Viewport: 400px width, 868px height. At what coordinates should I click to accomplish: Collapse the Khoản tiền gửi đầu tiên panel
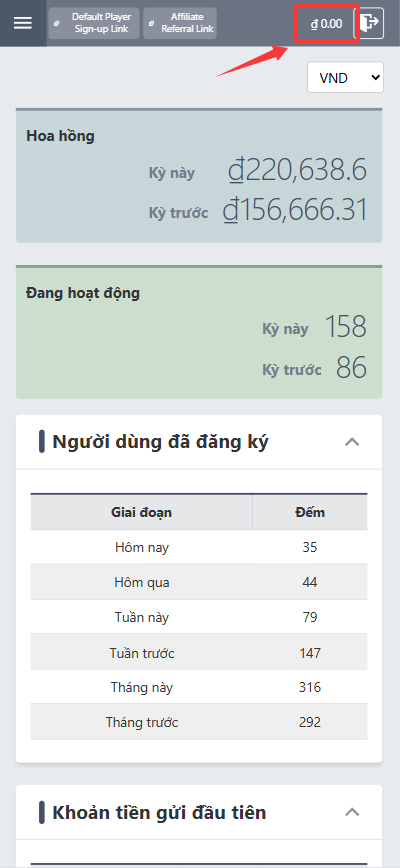point(352,812)
